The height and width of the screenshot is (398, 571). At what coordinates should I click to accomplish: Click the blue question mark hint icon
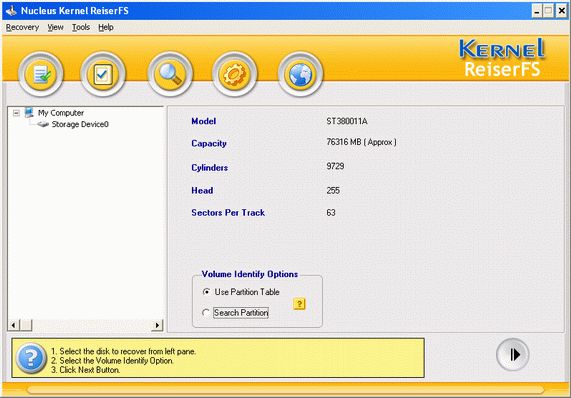(31, 358)
